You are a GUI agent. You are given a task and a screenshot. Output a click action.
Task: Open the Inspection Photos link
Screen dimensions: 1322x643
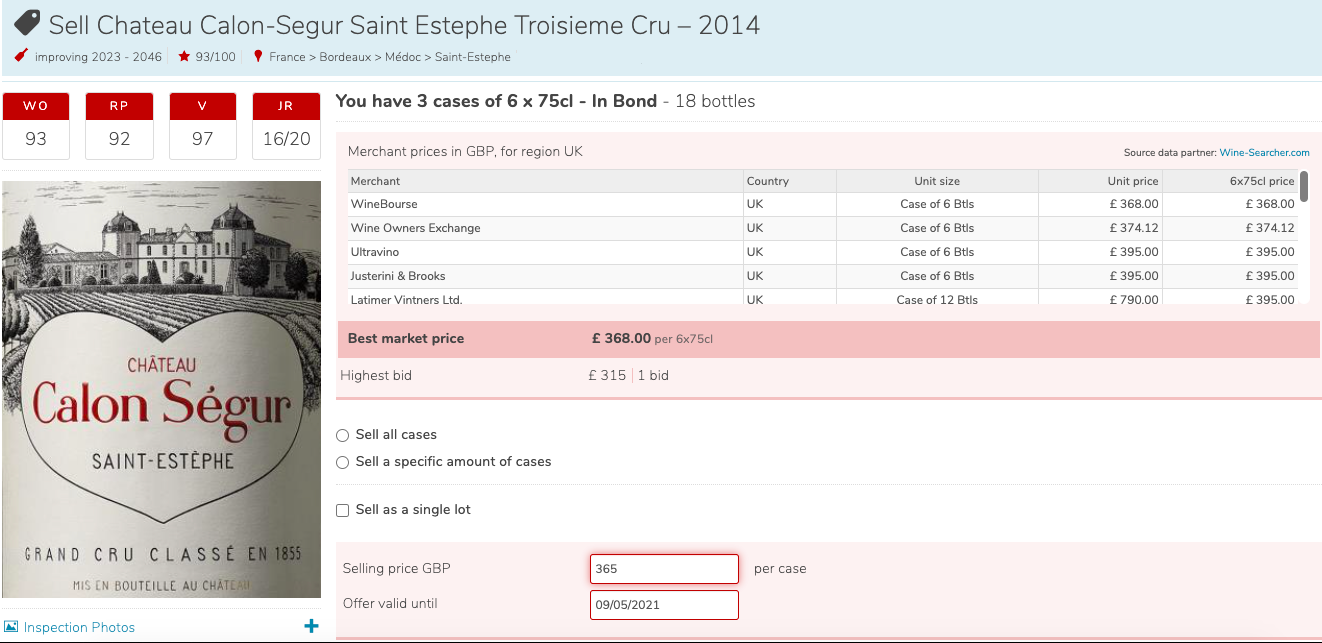[x=79, y=627]
